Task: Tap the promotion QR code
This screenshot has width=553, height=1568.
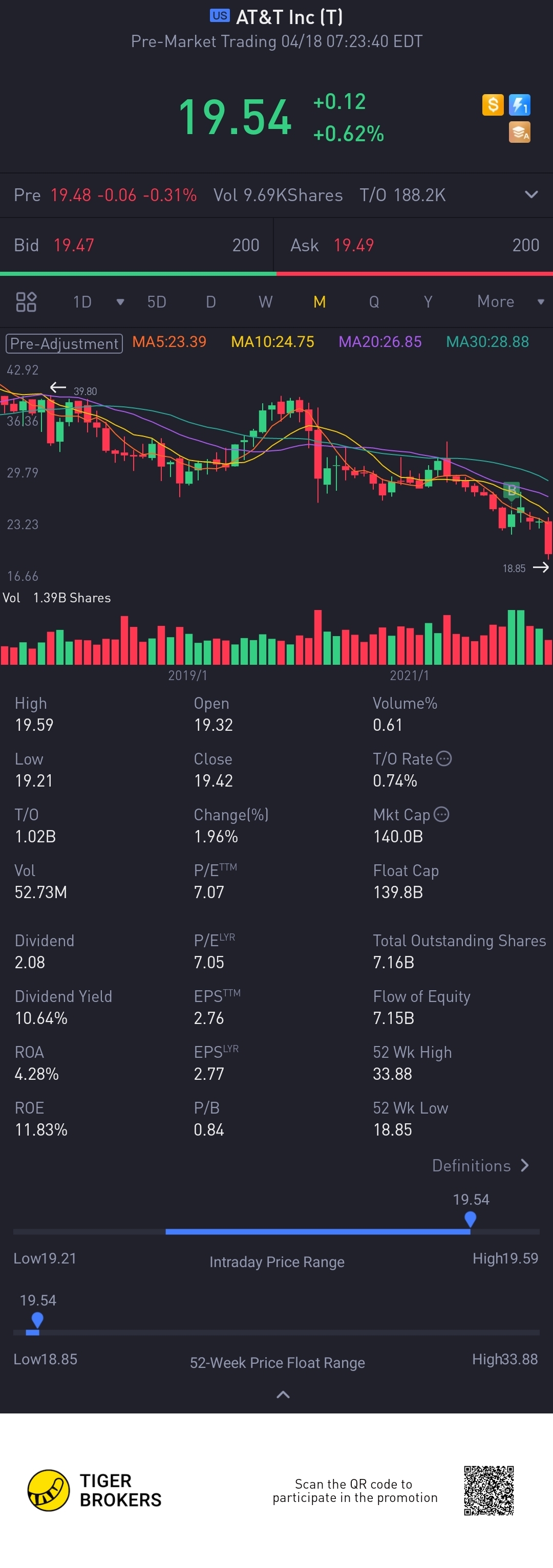Action: click(x=488, y=1490)
